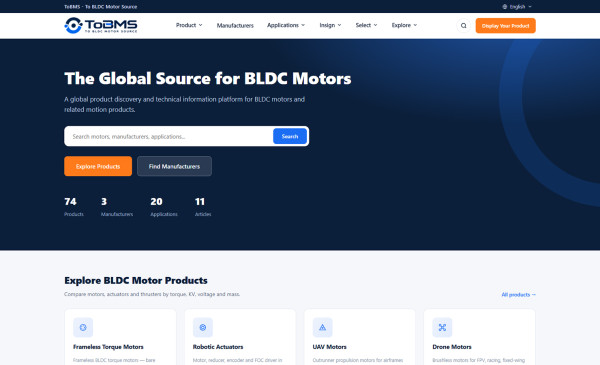600x365 pixels.
Task: Expand the Insign dropdown menu
Action: point(330,25)
